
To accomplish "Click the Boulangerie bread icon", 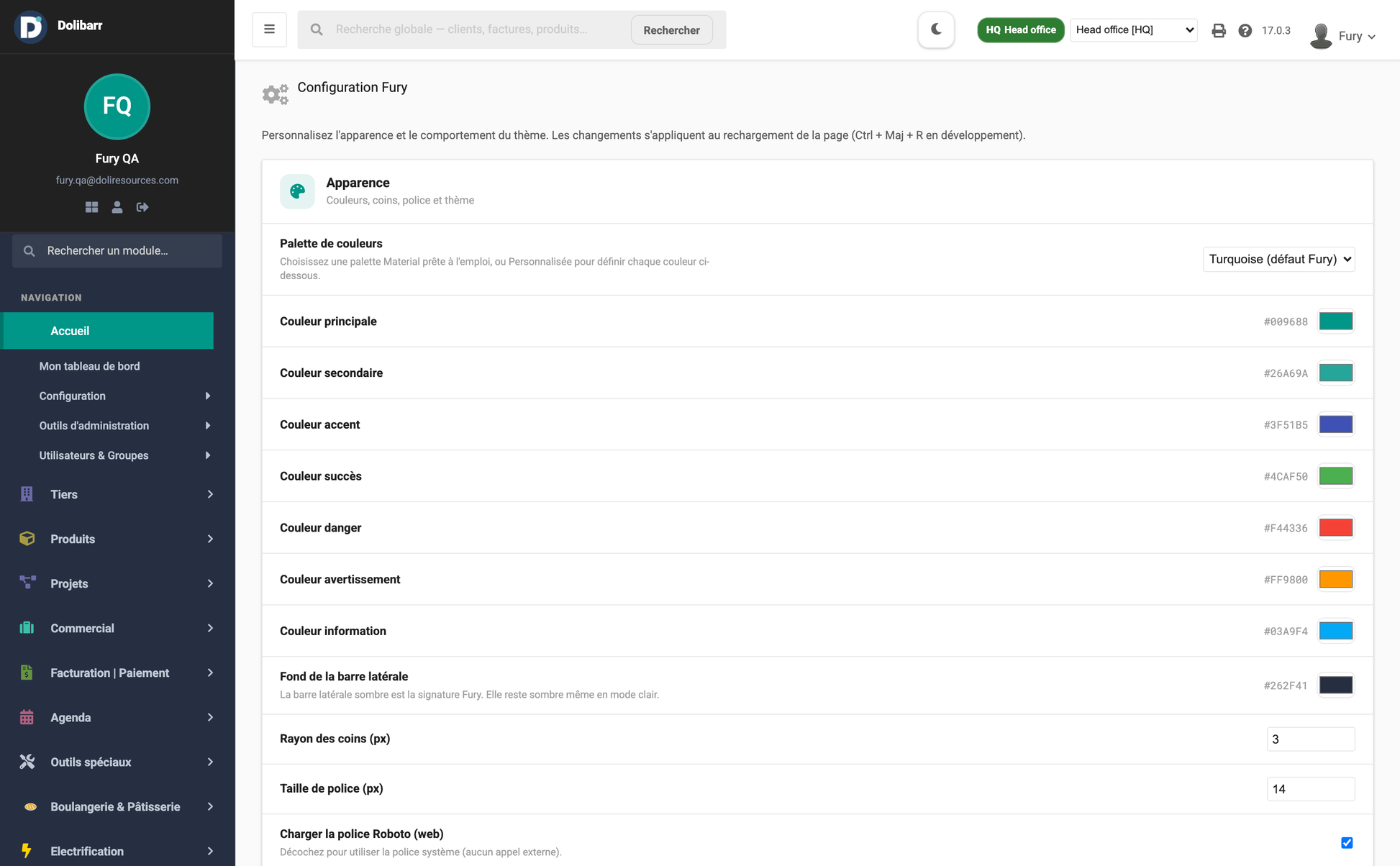I will [x=30, y=806].
